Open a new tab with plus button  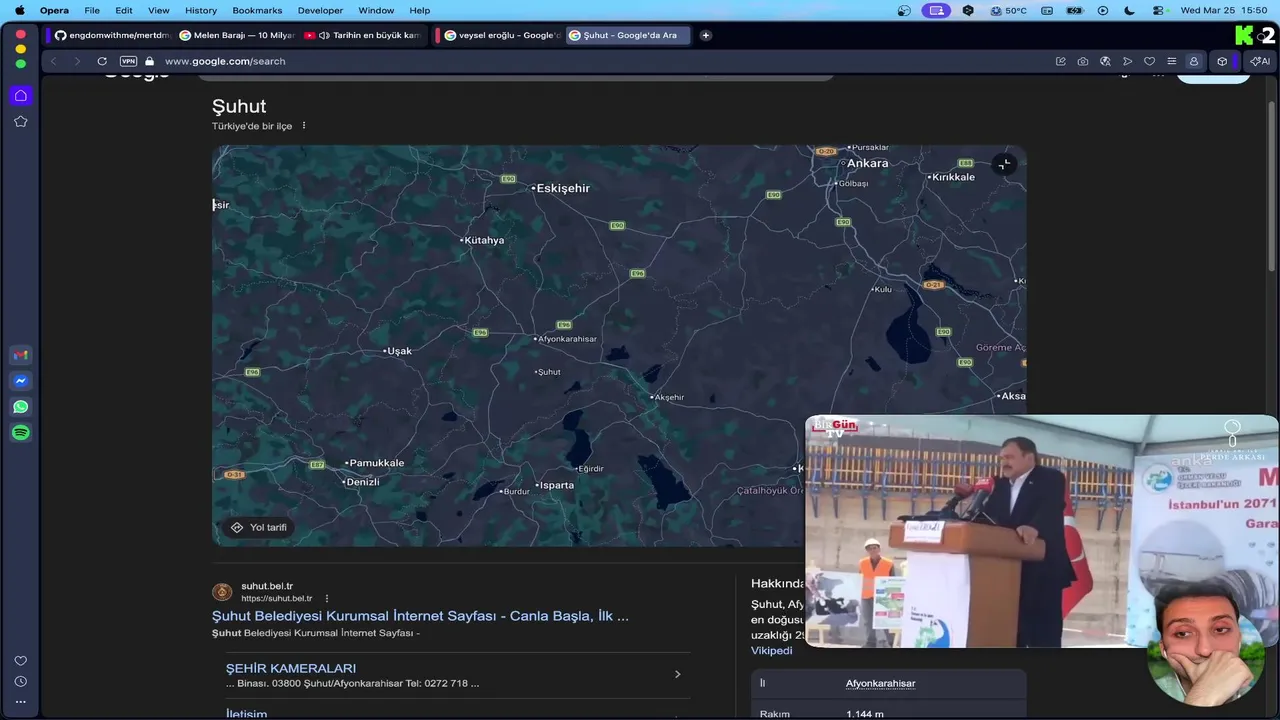705,35
